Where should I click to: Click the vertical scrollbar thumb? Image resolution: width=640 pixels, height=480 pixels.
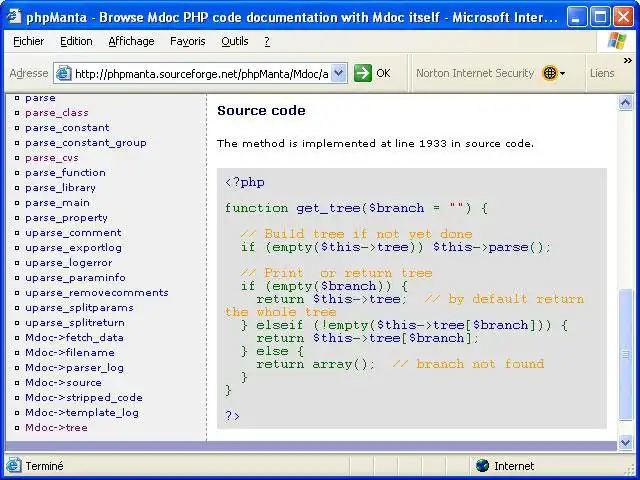625,354
